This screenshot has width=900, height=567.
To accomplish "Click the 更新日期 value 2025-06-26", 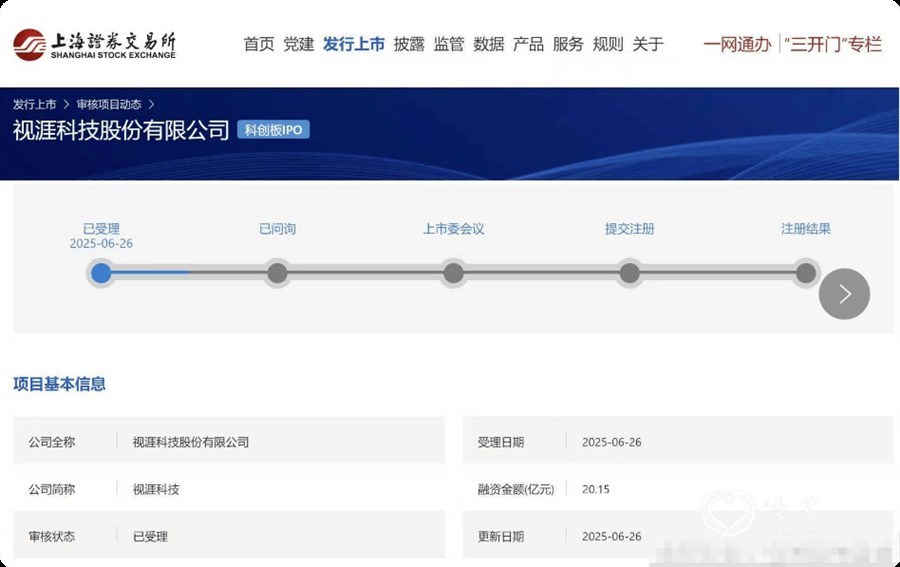I will coord(612,537).
